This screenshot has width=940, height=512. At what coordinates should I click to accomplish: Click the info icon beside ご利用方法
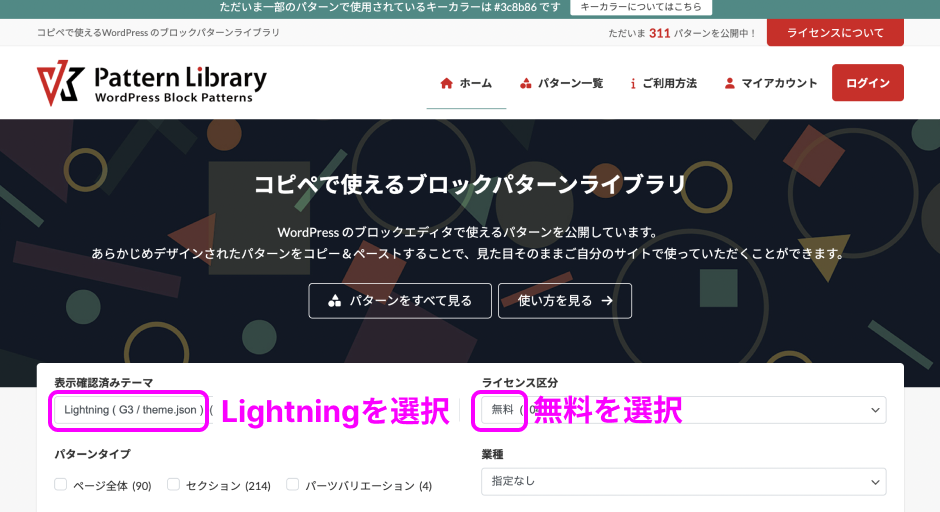[x=633, y=83]
